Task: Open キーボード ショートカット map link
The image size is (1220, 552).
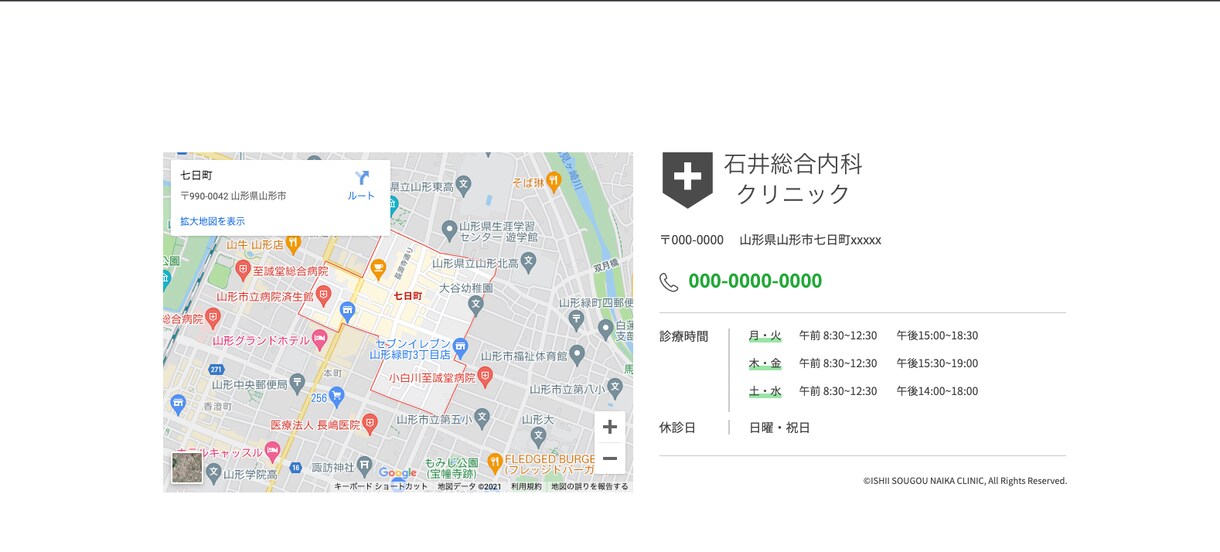Action: [381, 487]
